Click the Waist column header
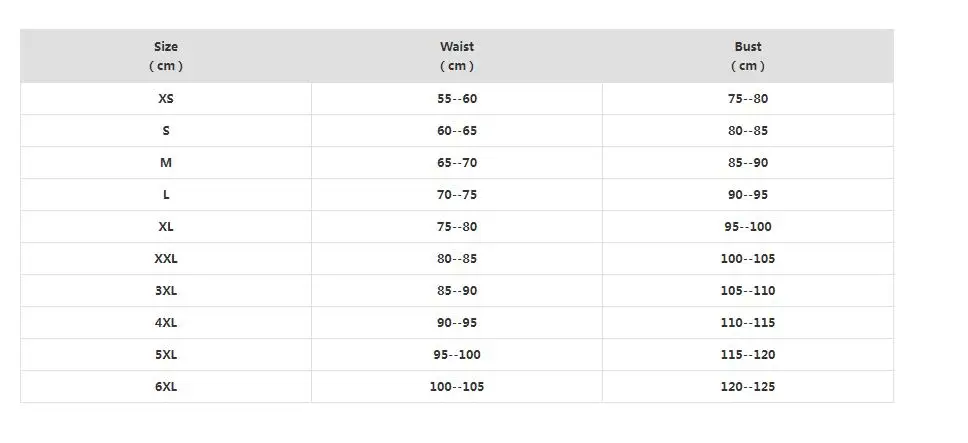 457,56
